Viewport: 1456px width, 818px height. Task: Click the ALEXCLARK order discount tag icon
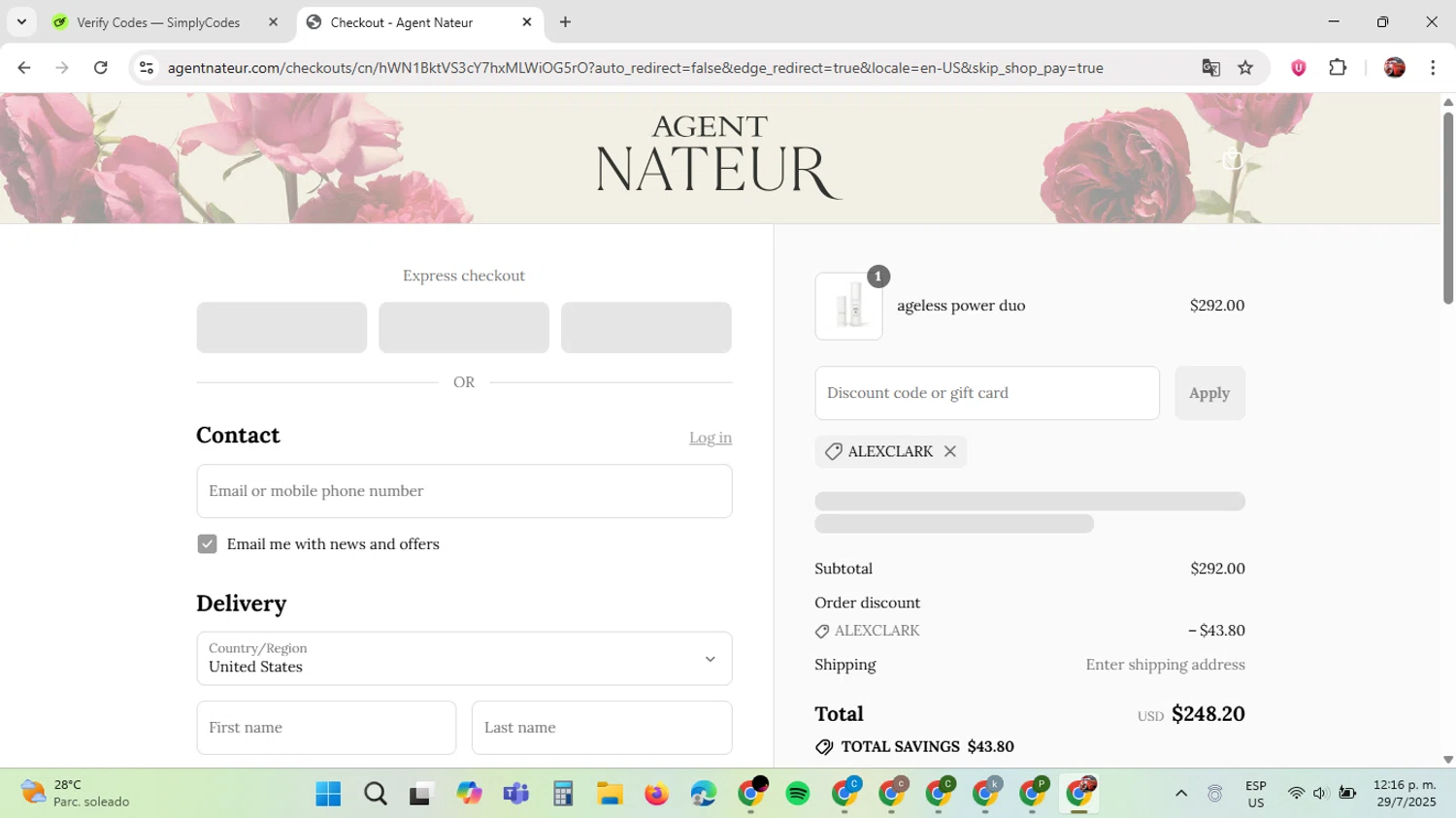tap(822, 632)
